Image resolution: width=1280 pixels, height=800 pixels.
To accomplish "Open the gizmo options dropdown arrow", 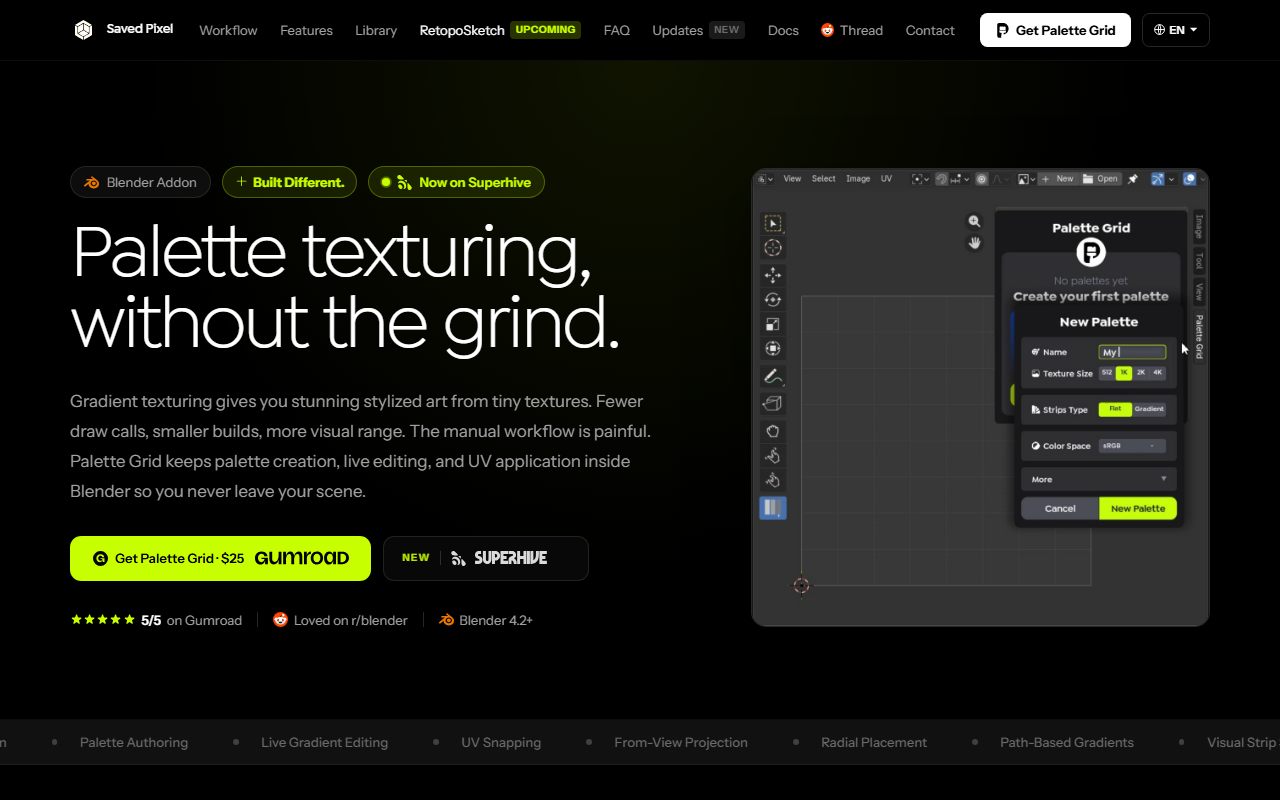I will coord(1171,179).
